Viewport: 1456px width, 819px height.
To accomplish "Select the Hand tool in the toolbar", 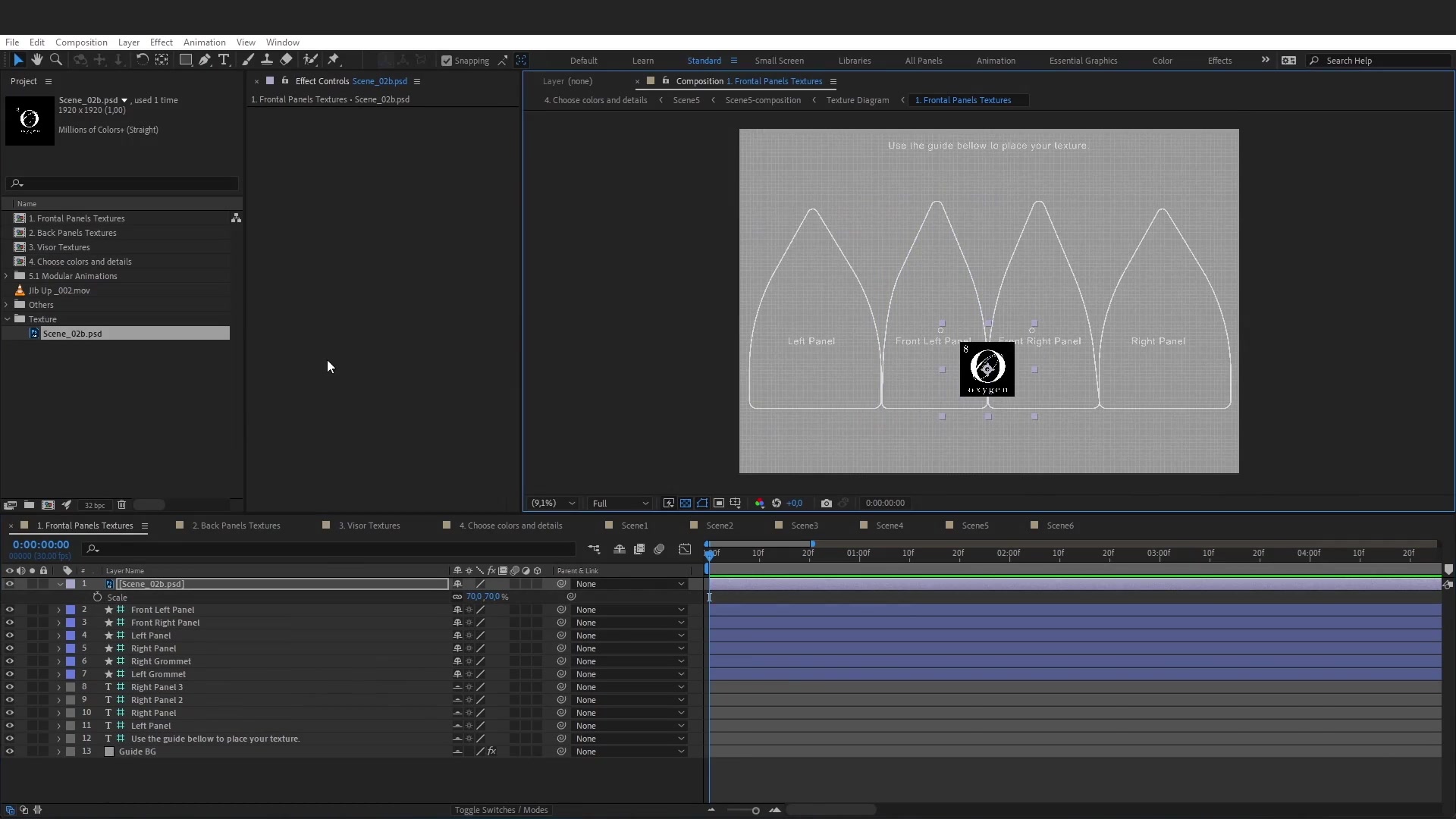I will 36,60.
